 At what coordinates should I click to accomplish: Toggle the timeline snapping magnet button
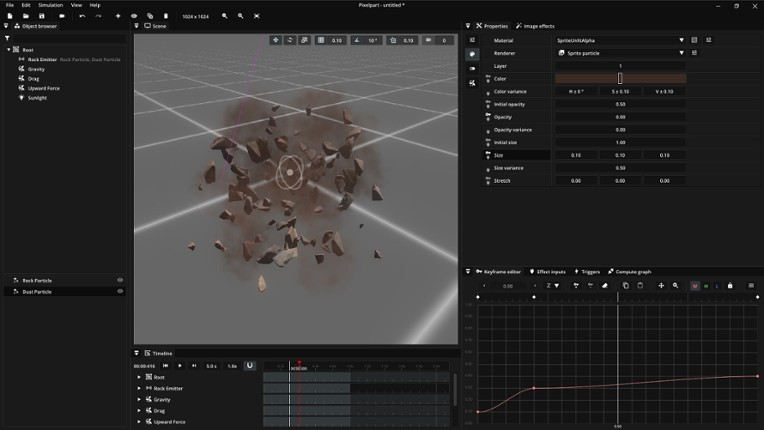pos(250,366)
